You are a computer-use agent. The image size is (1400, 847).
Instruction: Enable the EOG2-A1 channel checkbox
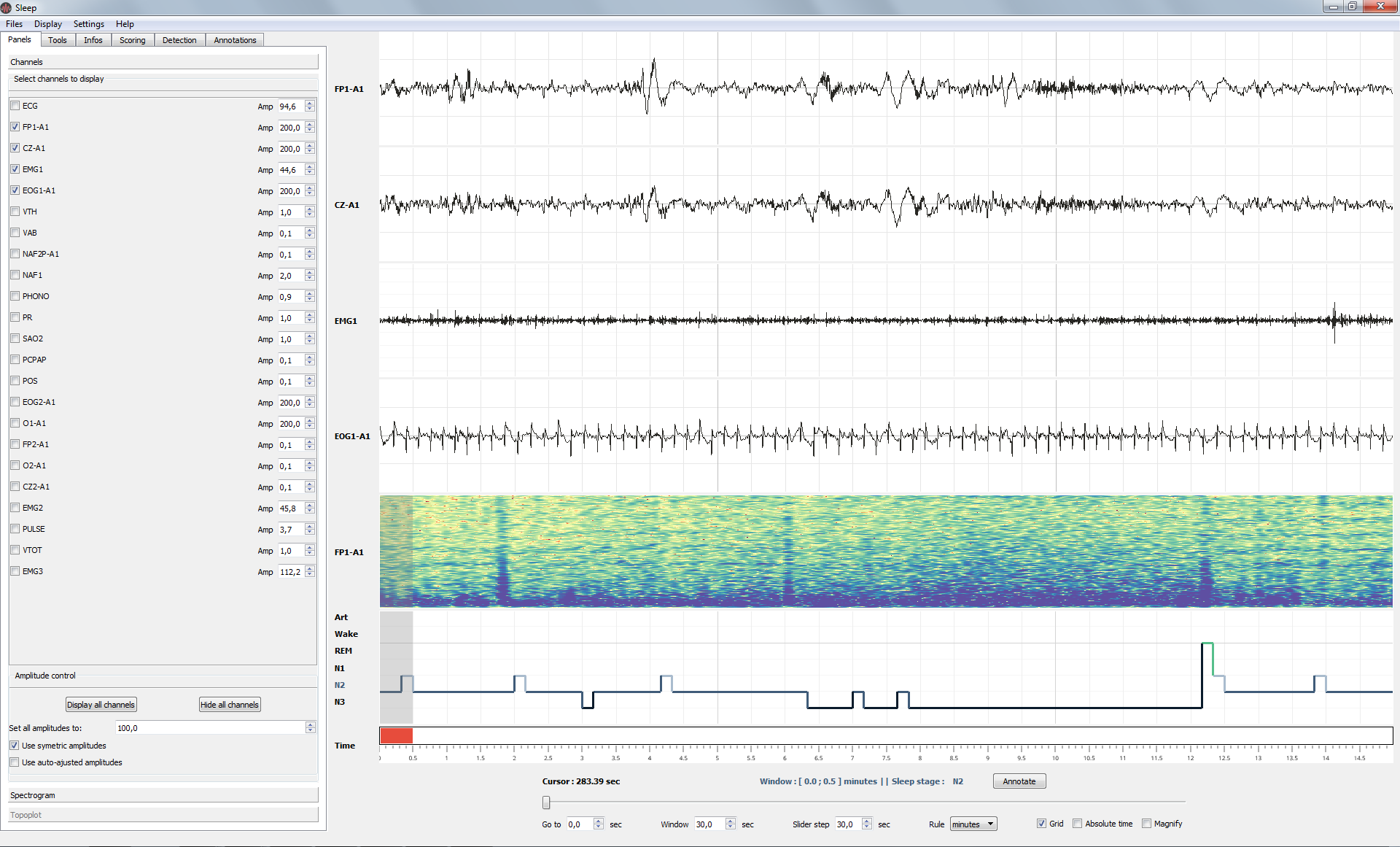[15, 402]
